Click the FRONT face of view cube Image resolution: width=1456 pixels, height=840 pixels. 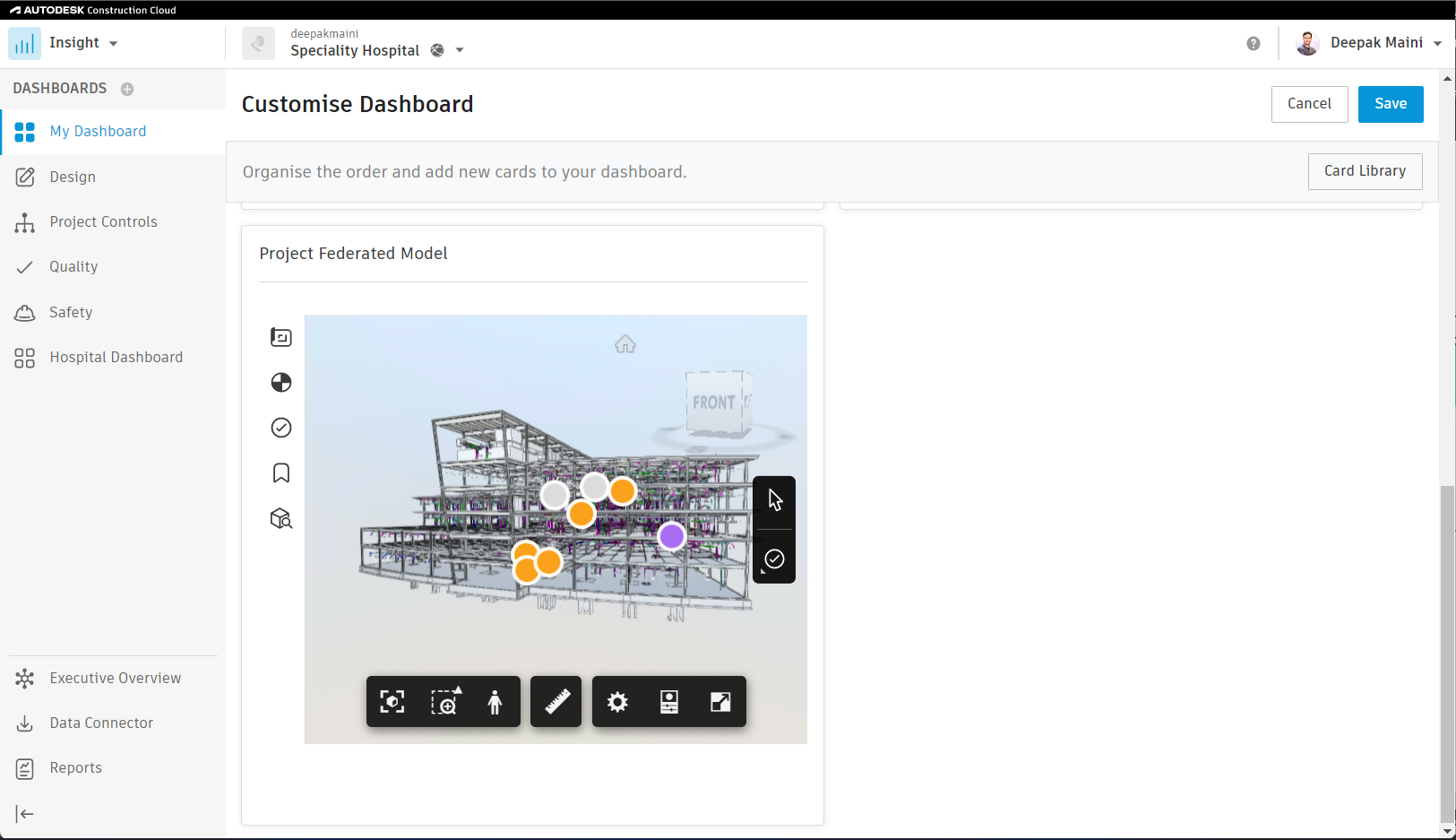[714, 403]
